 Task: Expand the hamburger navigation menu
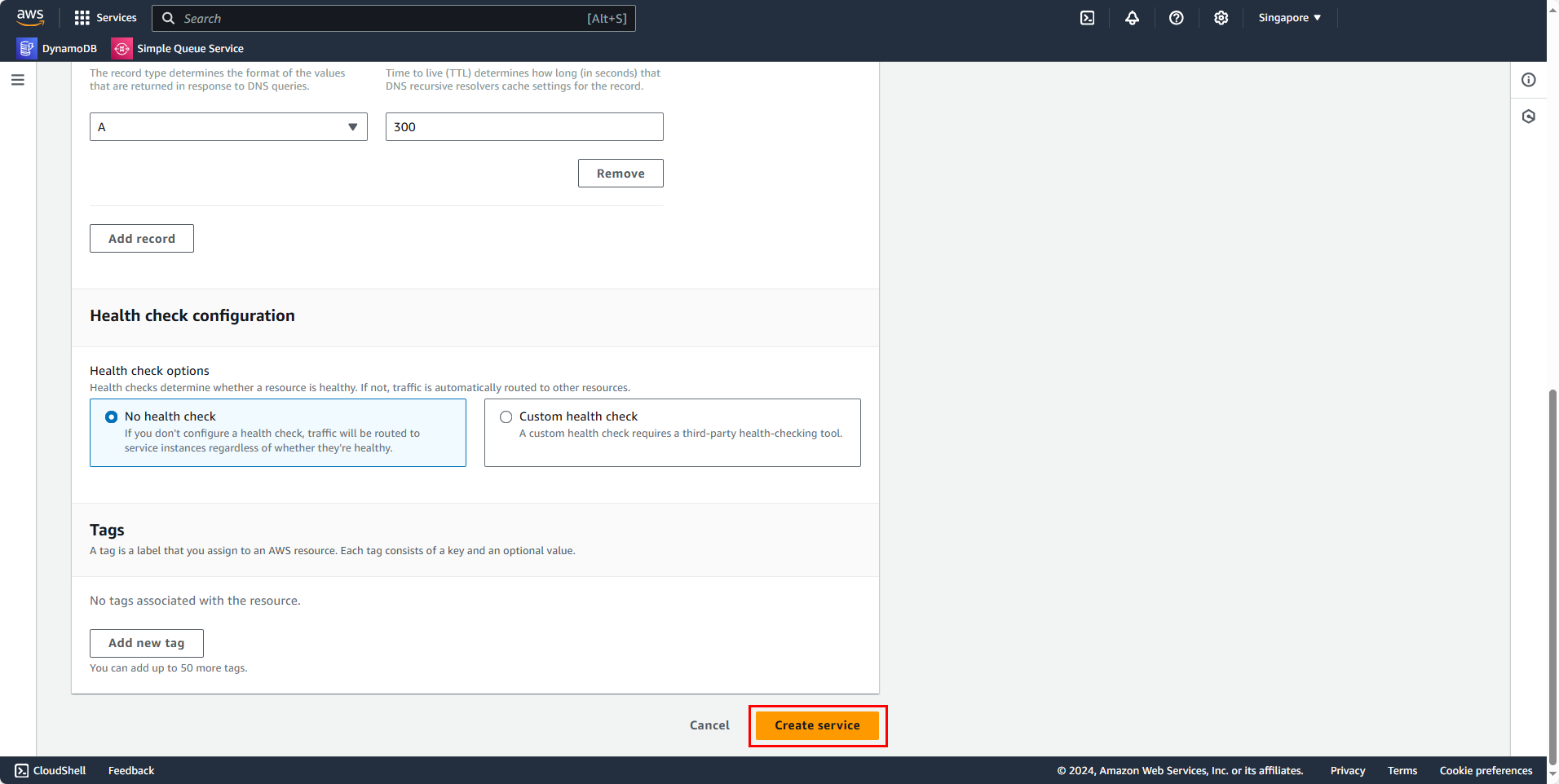pyautogui.click(x=18, y=80)
